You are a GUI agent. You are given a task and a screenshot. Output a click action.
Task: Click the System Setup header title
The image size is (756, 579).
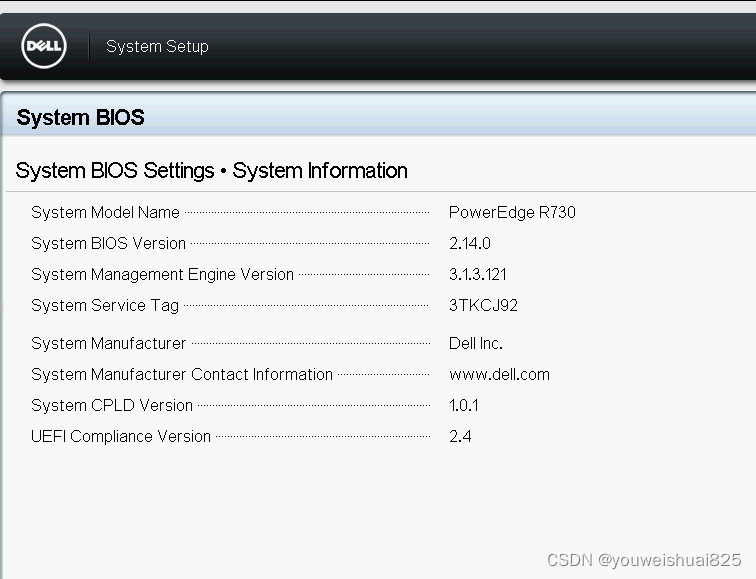click(157, 46)
